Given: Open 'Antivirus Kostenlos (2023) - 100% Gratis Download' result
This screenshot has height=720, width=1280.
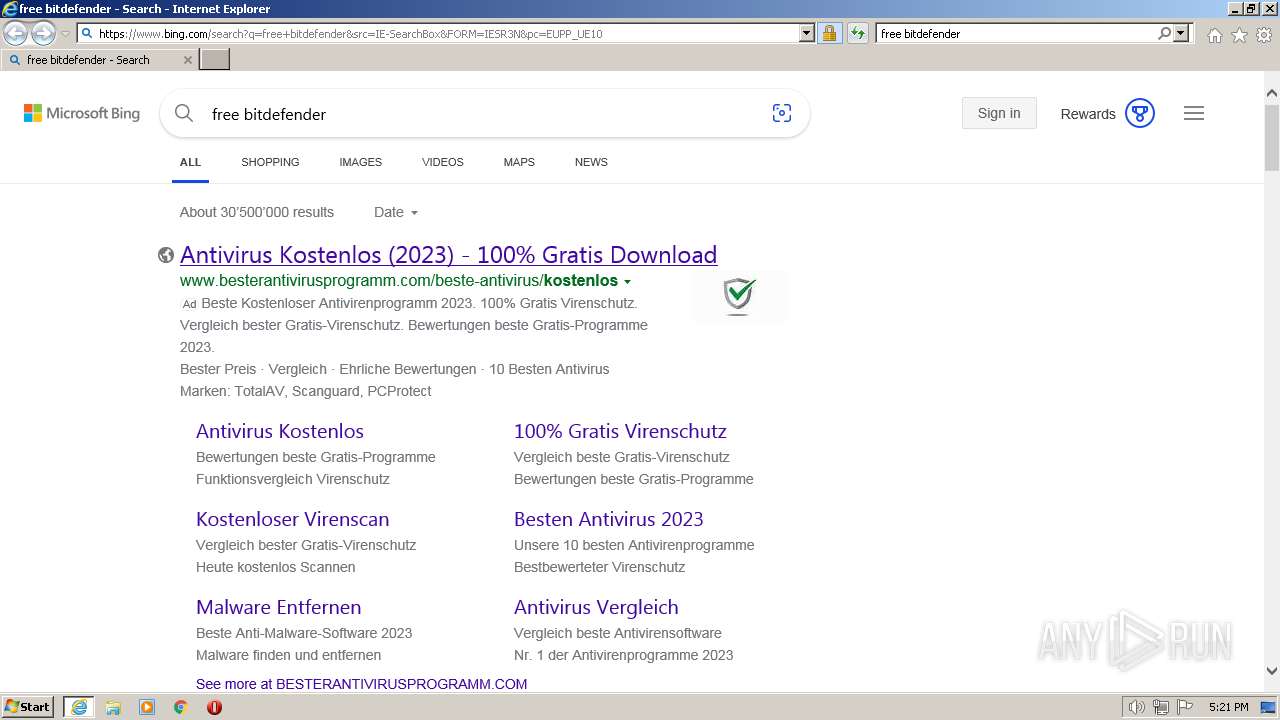Looking at the screenshot, I should point(448,255).
